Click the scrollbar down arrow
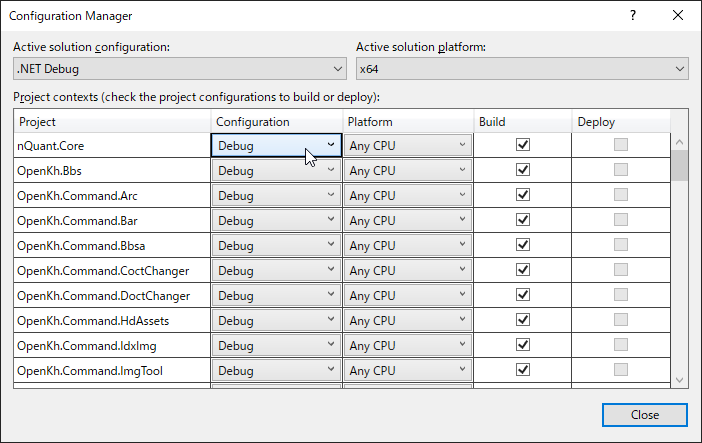The width and height of the screenshot is (702, 443). (679, 380)
